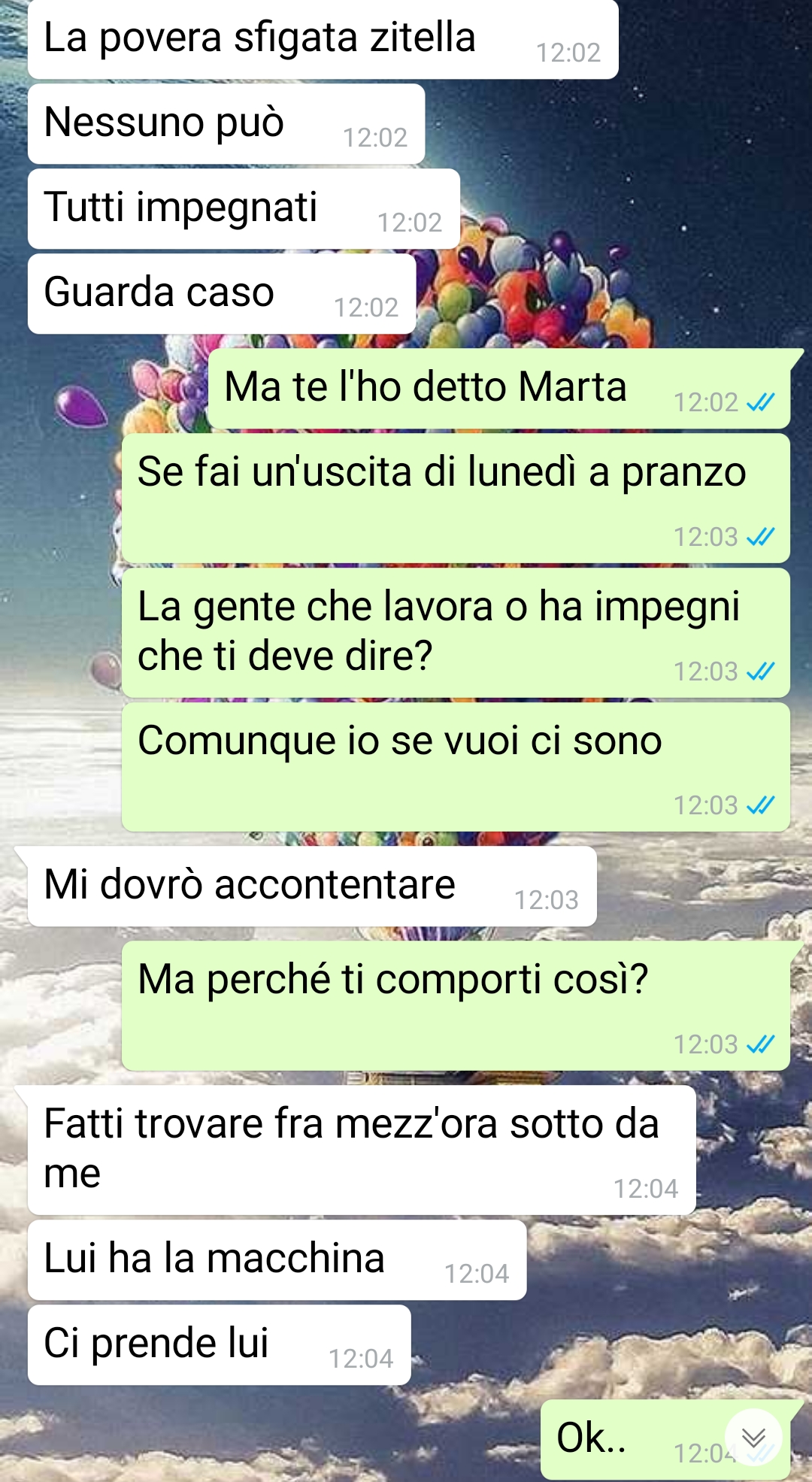The height and width of the screenshot is (1482, 812).
Task: Tap double check on 'La gente che lavora' message
Action: coord(760,671)
